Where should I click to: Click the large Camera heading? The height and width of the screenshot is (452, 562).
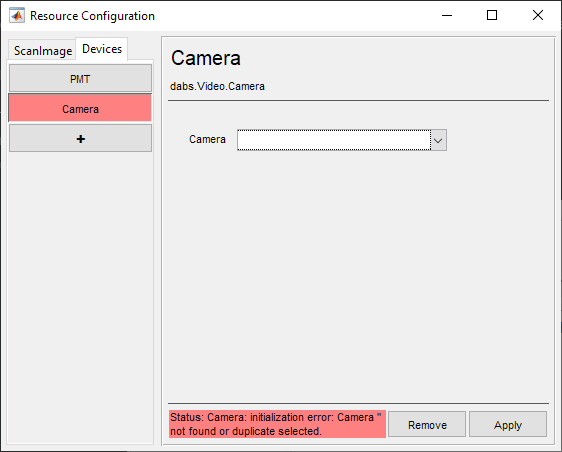click(206, 58)
